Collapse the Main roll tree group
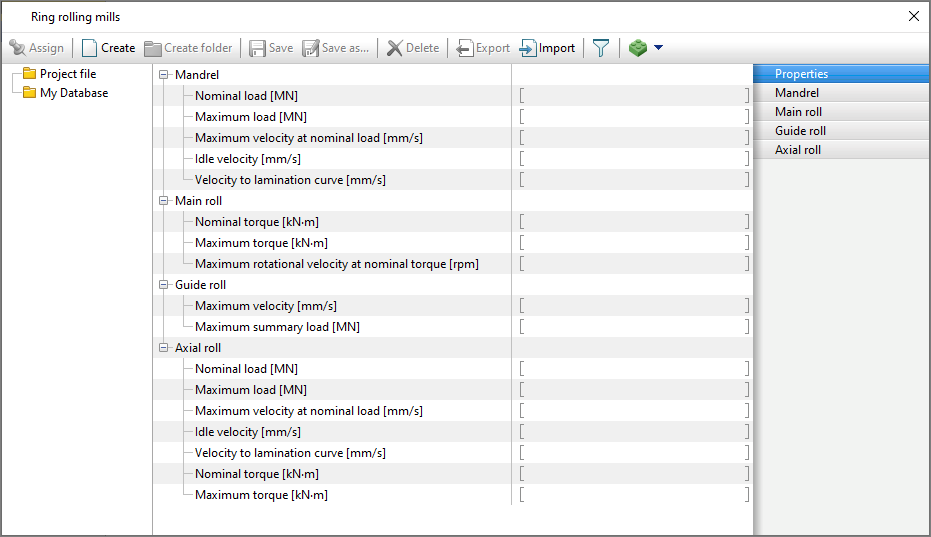931x537 pixels. pos(164,201)
